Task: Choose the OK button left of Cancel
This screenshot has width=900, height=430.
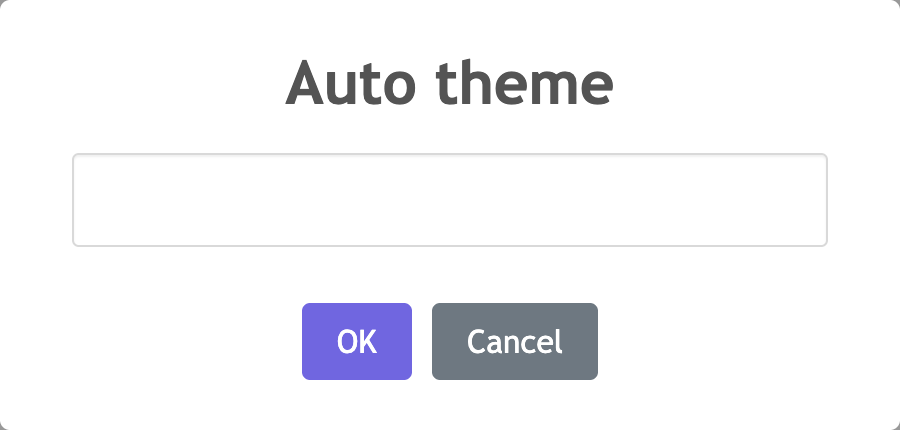Action: (x=357, y=342)
